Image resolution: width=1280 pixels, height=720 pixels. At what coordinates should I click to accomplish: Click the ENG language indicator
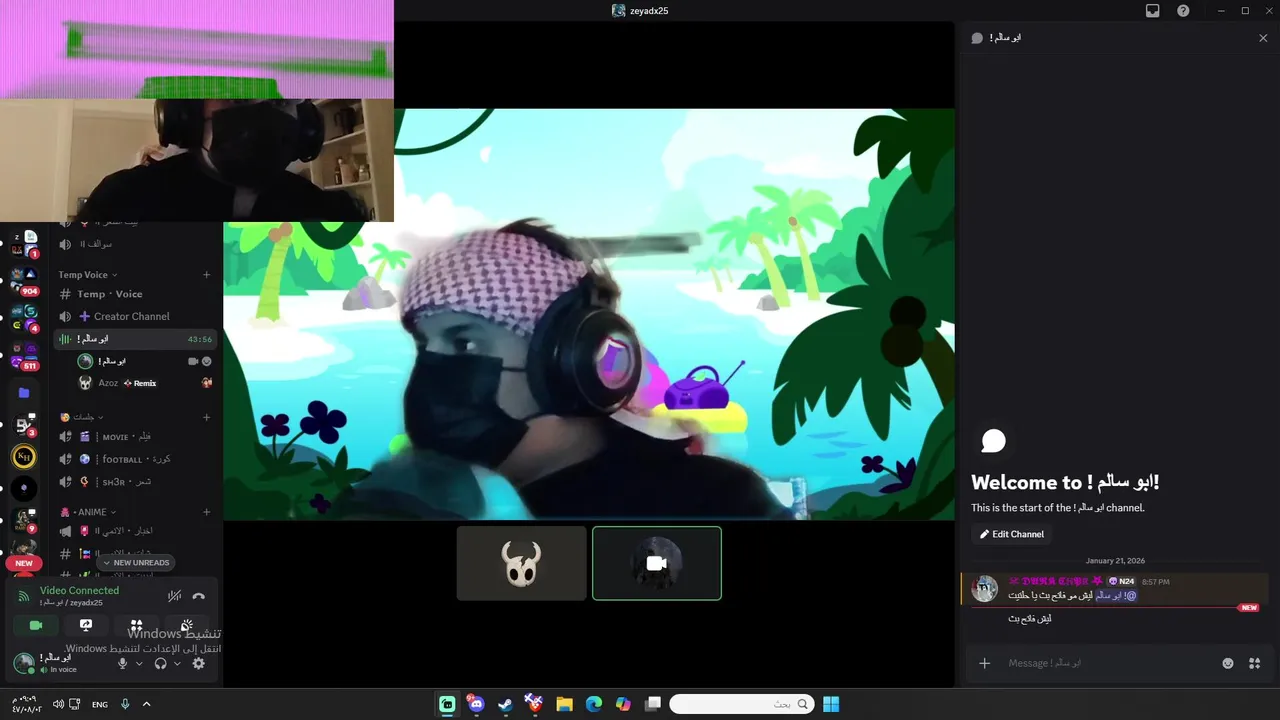[100, 704]
